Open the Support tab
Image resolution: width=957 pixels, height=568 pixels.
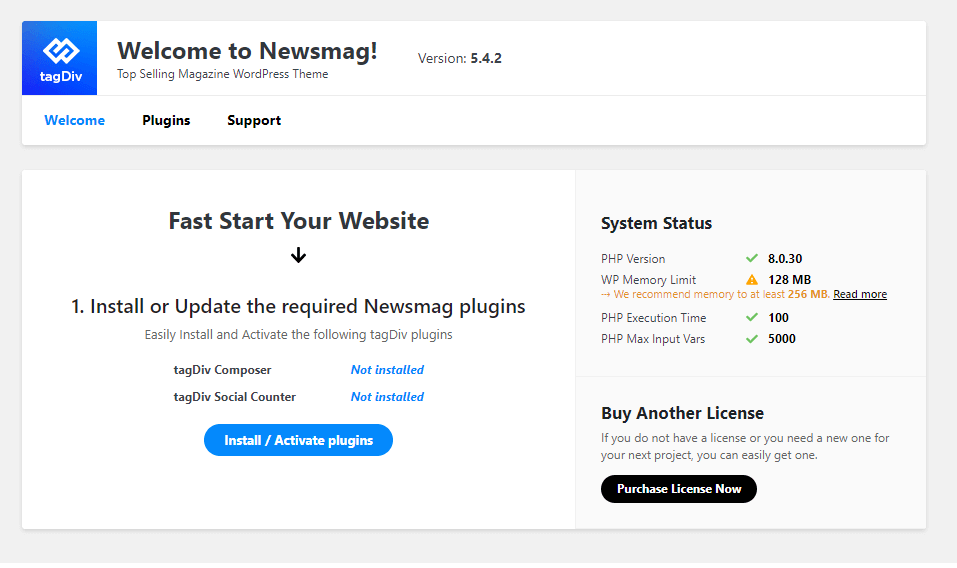(x=254, y=120)
